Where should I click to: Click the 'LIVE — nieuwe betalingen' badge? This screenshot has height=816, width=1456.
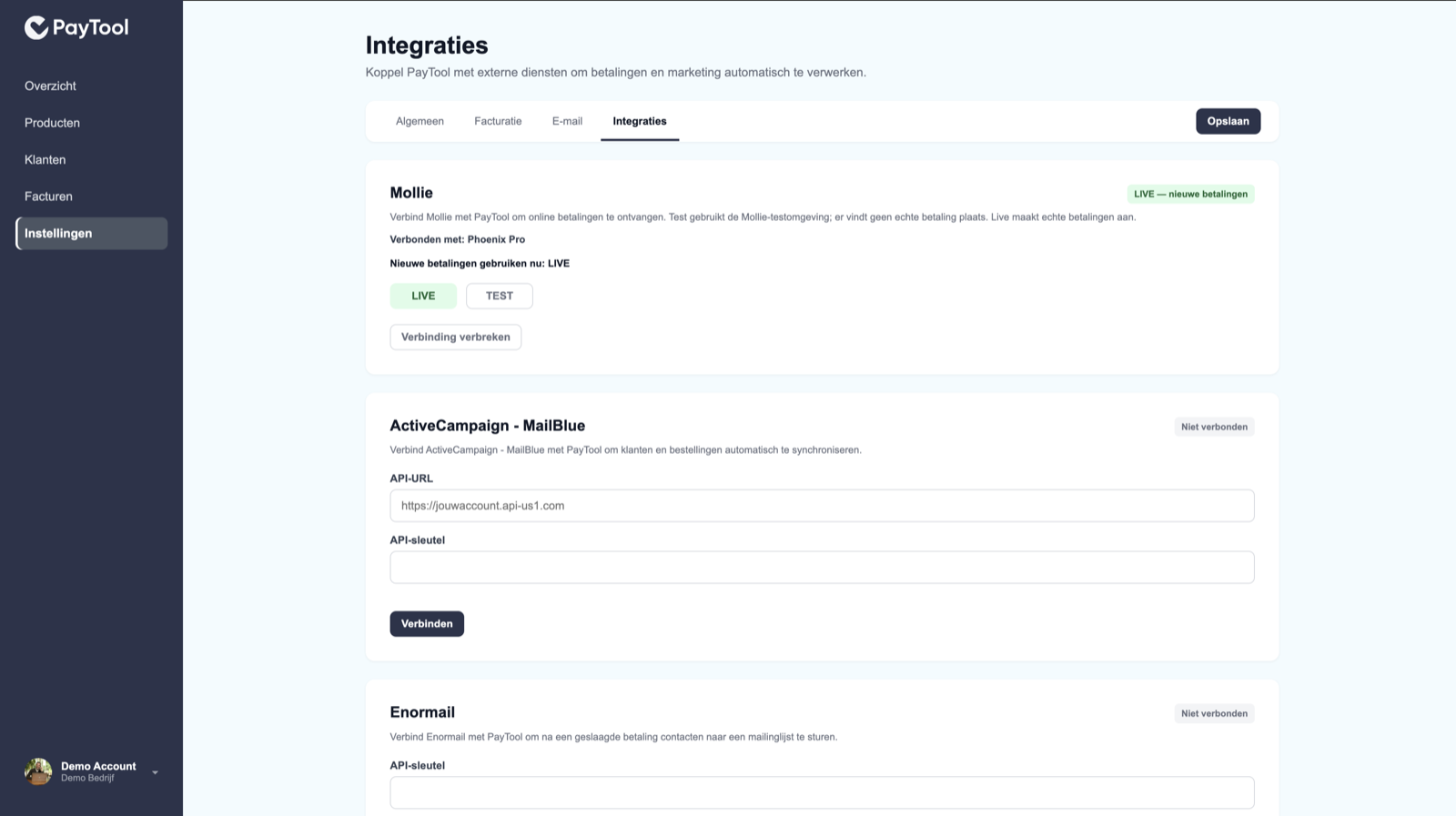click(1190, 194)
